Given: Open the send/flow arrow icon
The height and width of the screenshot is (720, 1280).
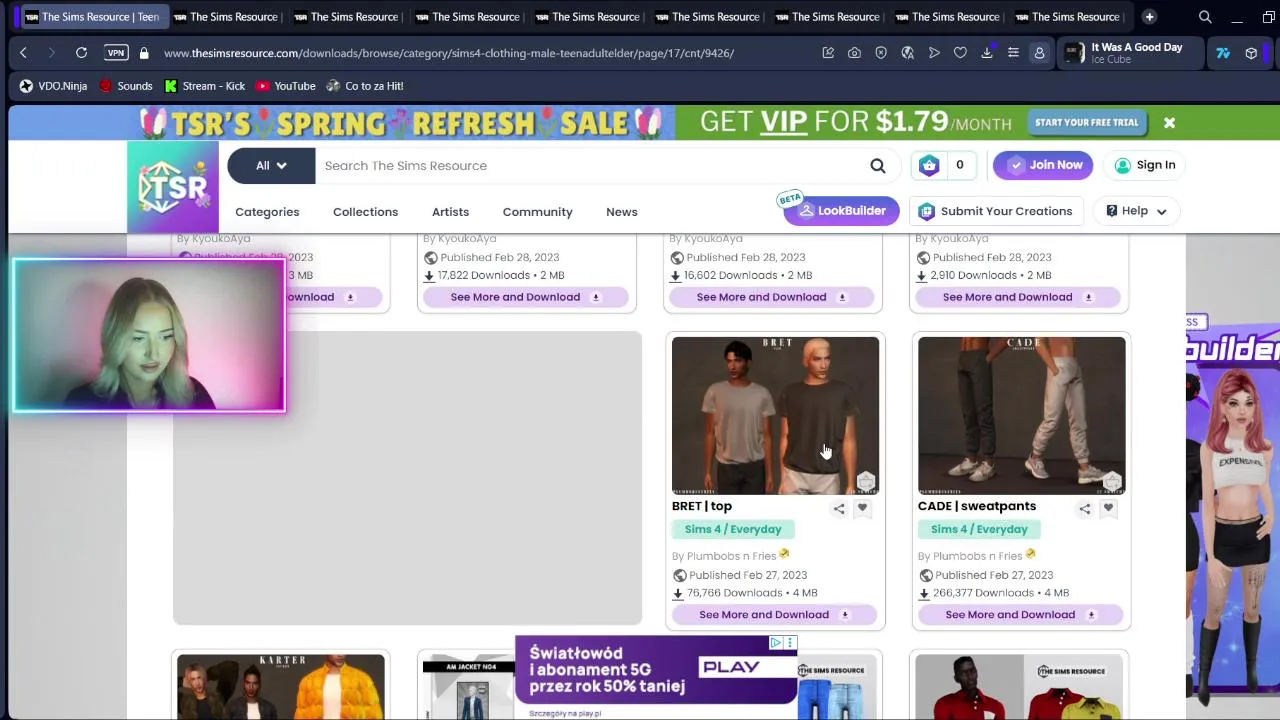Looking at the screenshot, I should tap(934, 53).
